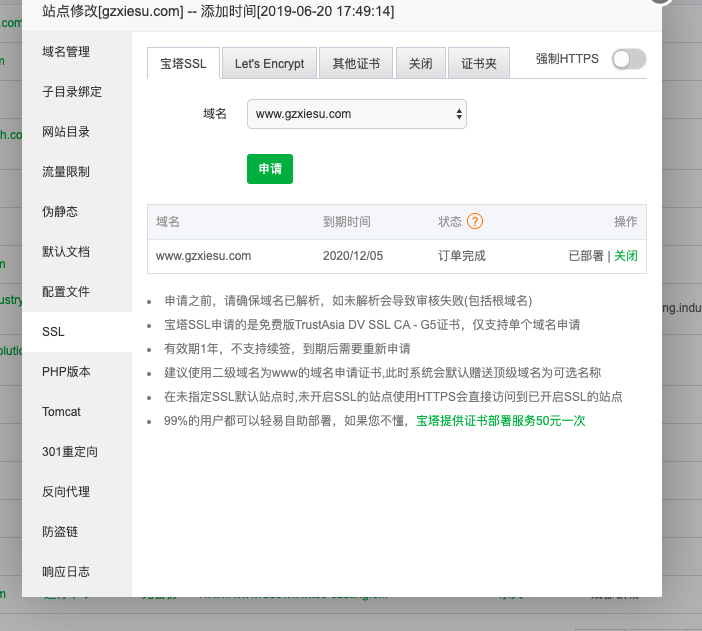Select SSL in the sidebar

coord(77,331)
